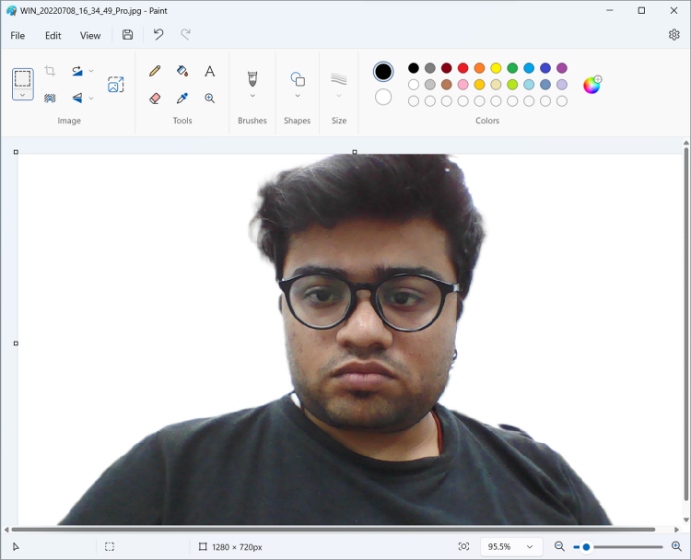Pick the lavender palette color
The image size is (691, 560).
(x=561, y=84)
